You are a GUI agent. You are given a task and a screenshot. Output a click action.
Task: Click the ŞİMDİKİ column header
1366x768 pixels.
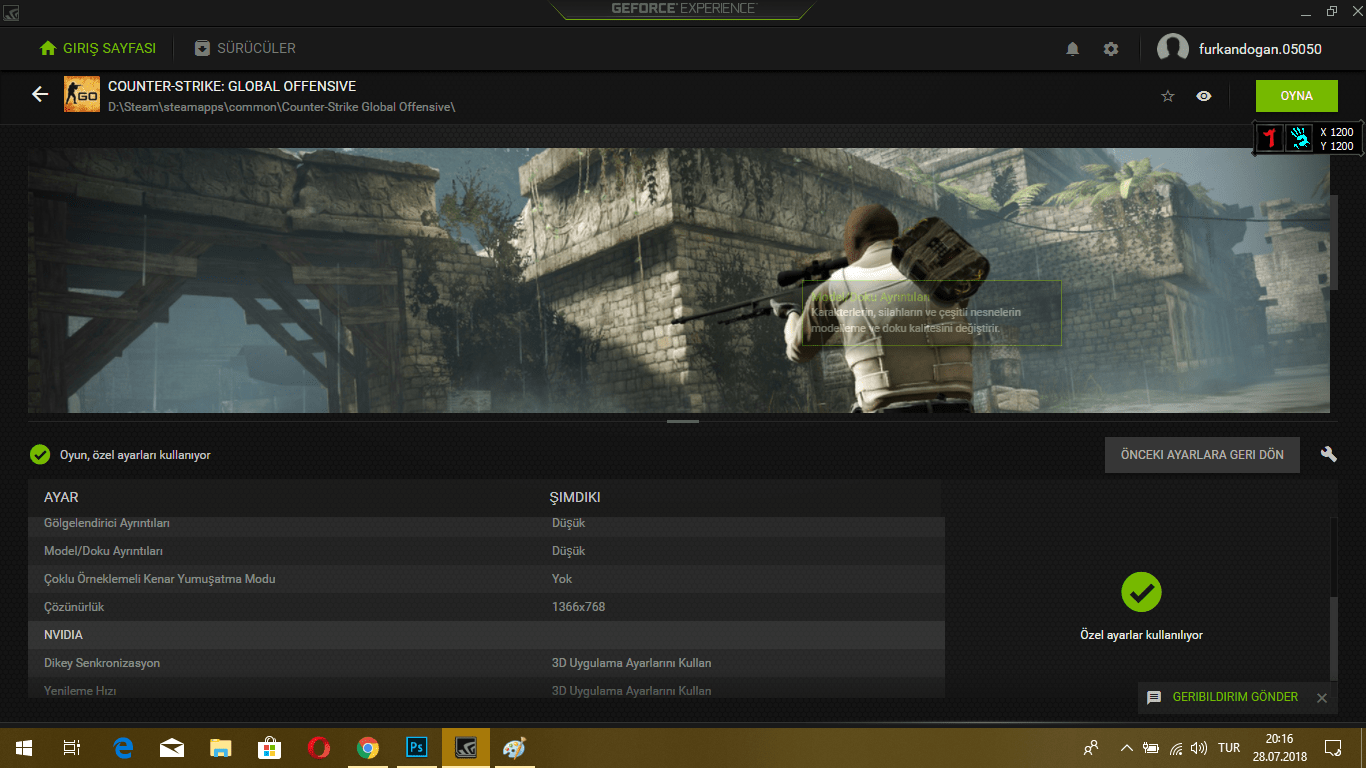point(575,497)
